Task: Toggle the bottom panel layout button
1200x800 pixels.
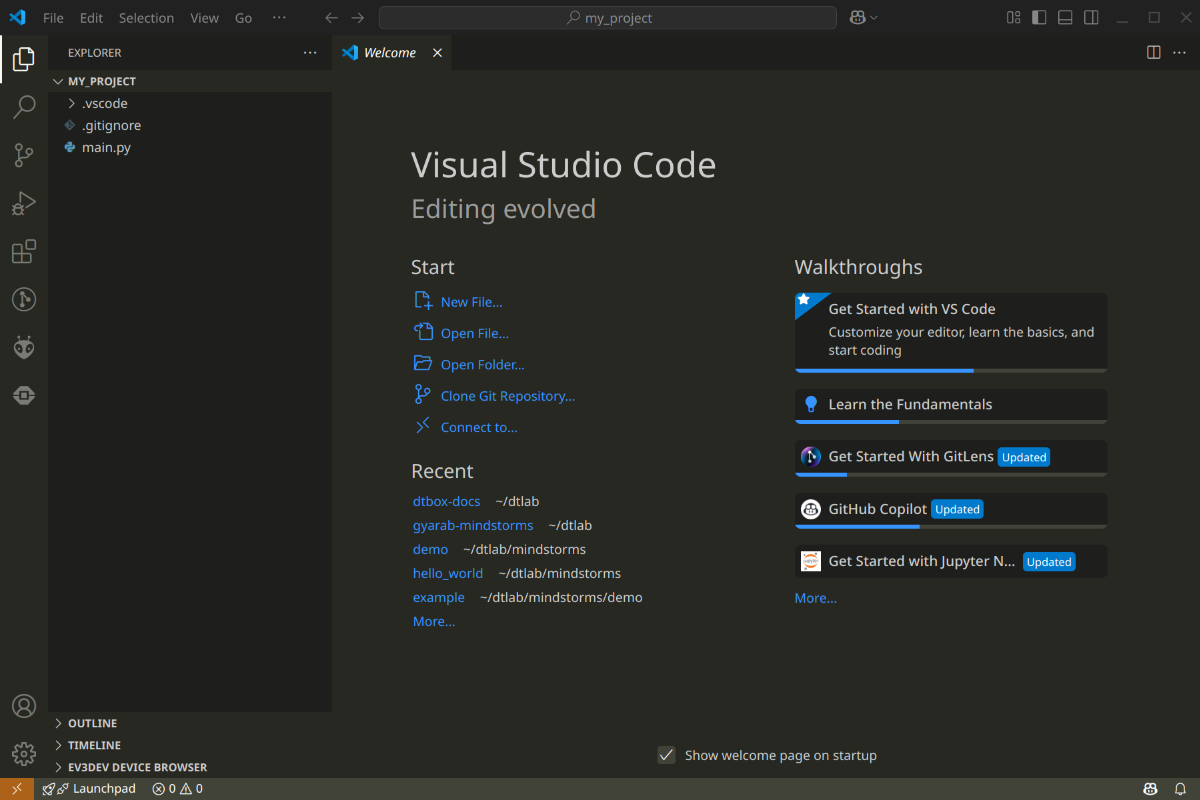Action: pos(1065,18)
